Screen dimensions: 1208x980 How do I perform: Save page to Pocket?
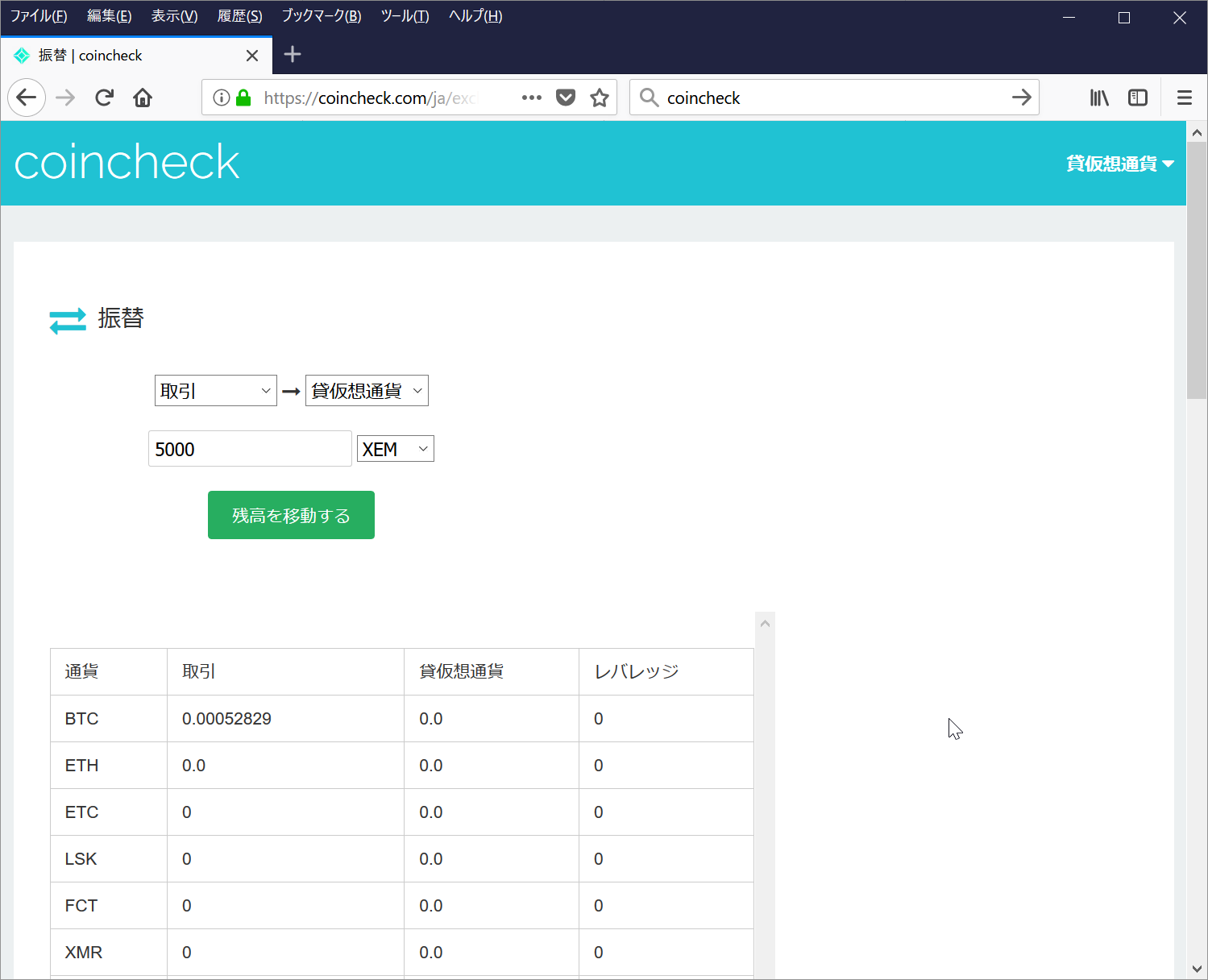[x=567, y=98]
